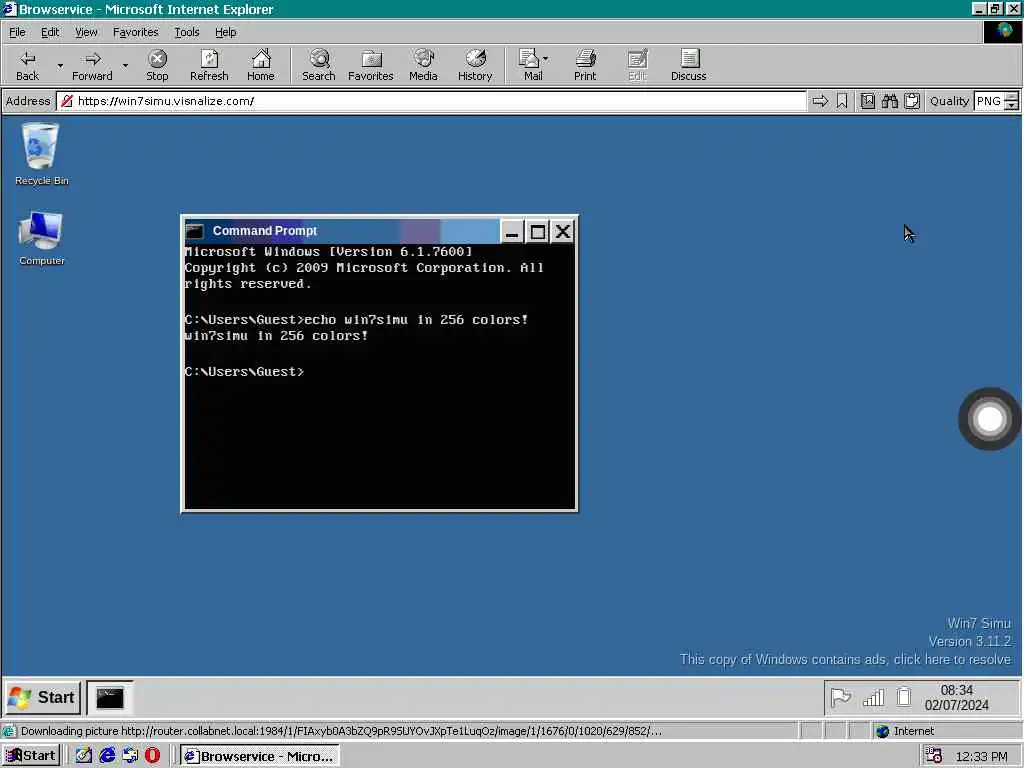This screenshot has width=1024, height=768.
Task: Open the View menu
Action: tap(86, 32)
